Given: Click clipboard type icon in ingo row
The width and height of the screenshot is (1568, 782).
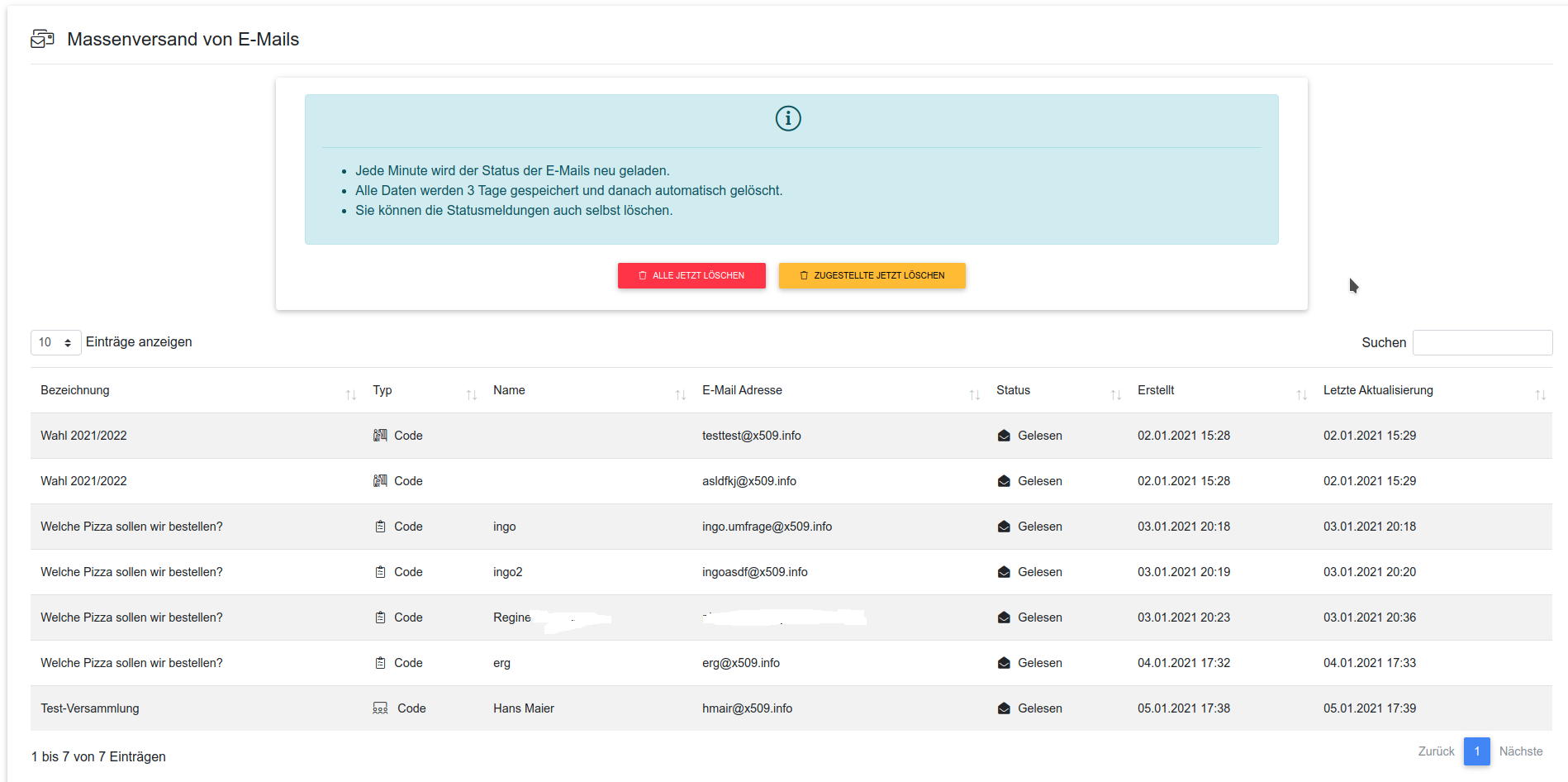Looking at the screenshot, I should click(x=380, y=527).
